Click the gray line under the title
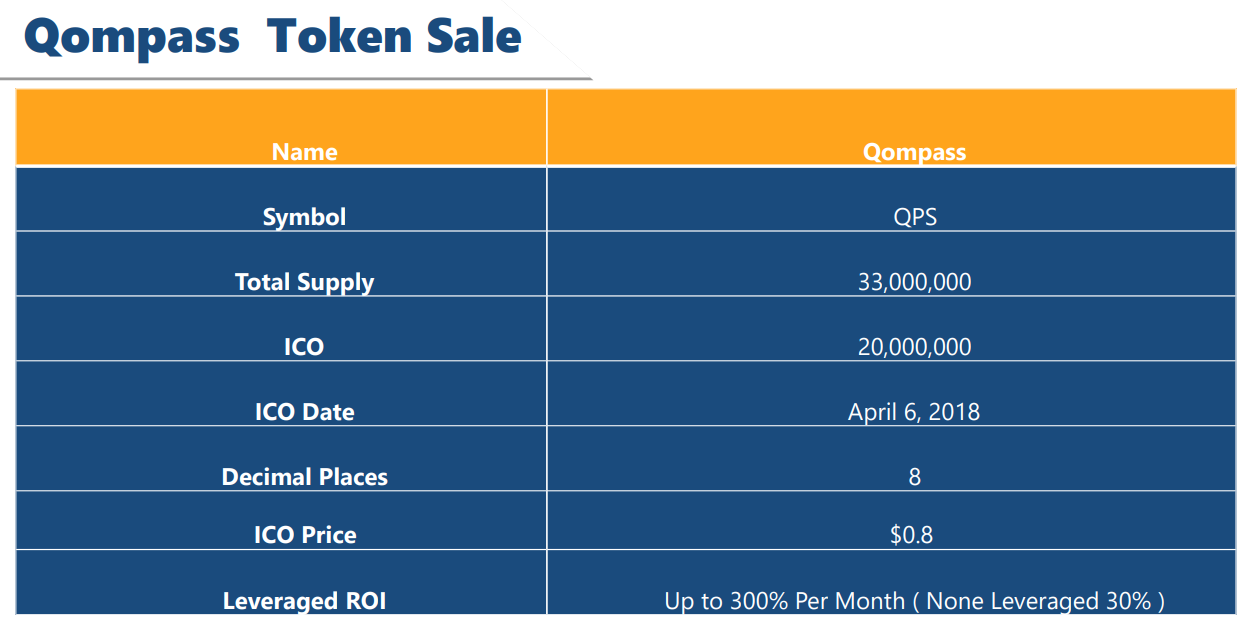This screenshot has width=1254, height=633. (296, 78)
